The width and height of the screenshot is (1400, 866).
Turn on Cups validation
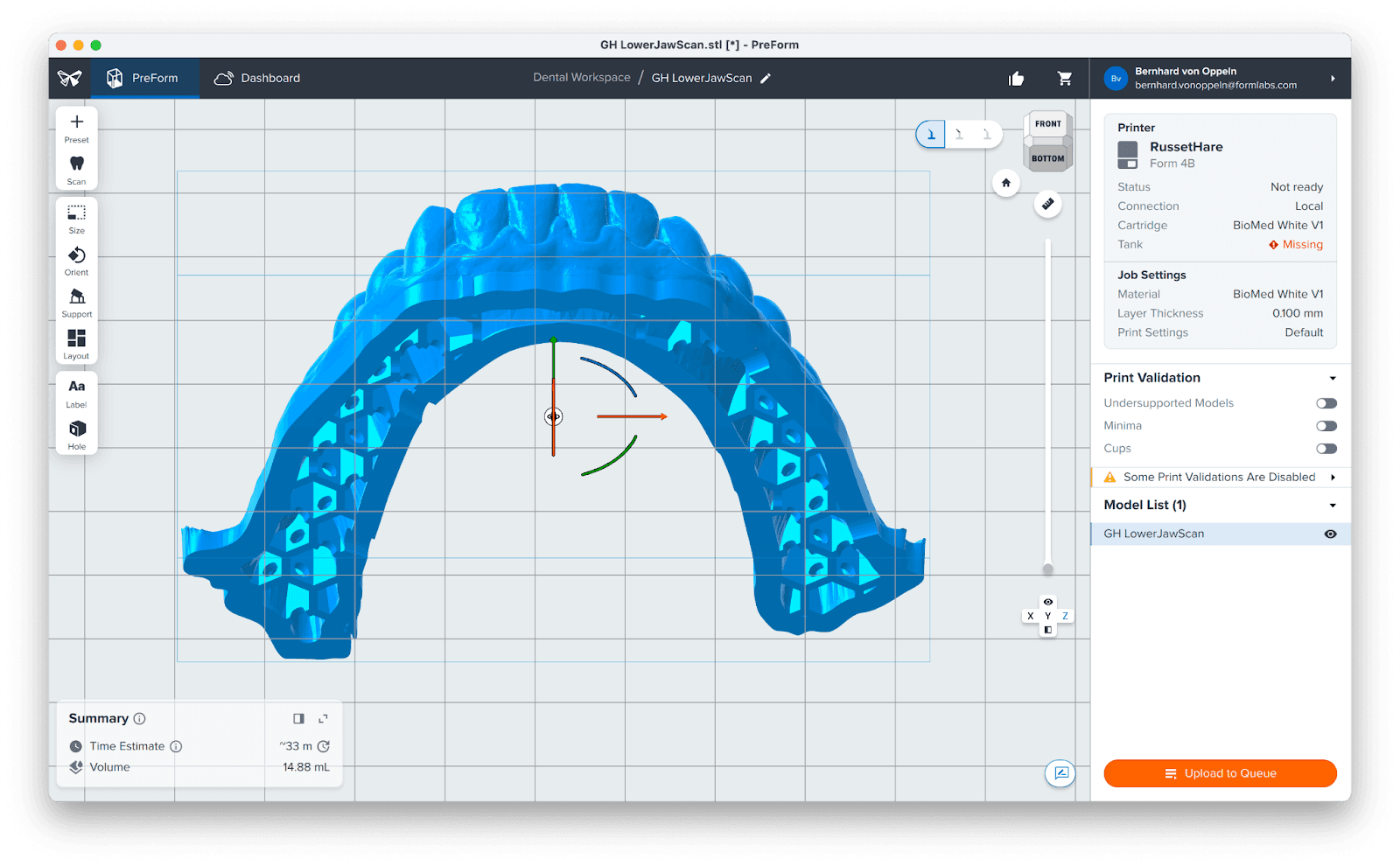pyautogui.click(x=1326, y=449)
